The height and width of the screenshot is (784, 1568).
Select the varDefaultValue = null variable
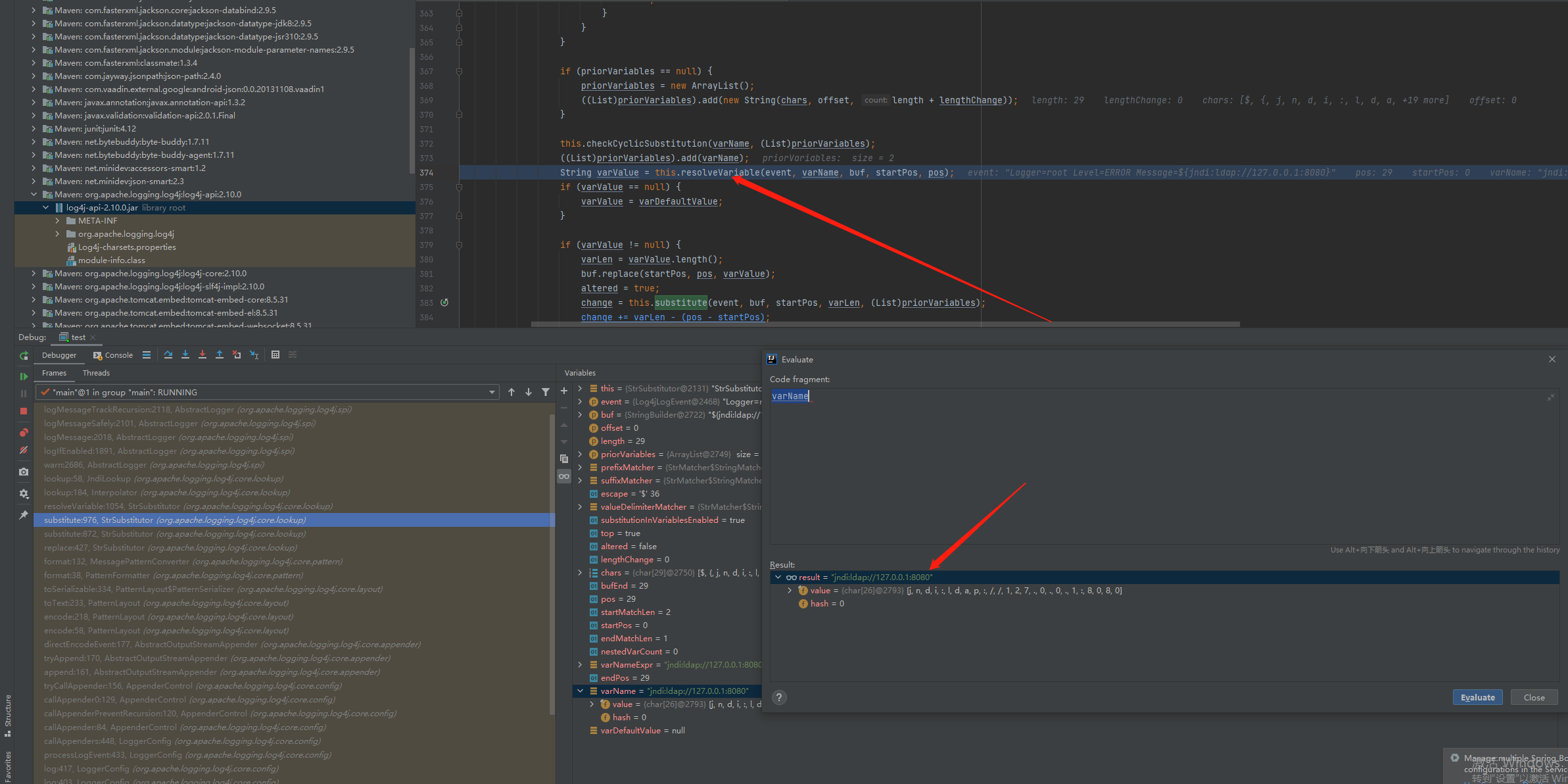coord(643,731)
